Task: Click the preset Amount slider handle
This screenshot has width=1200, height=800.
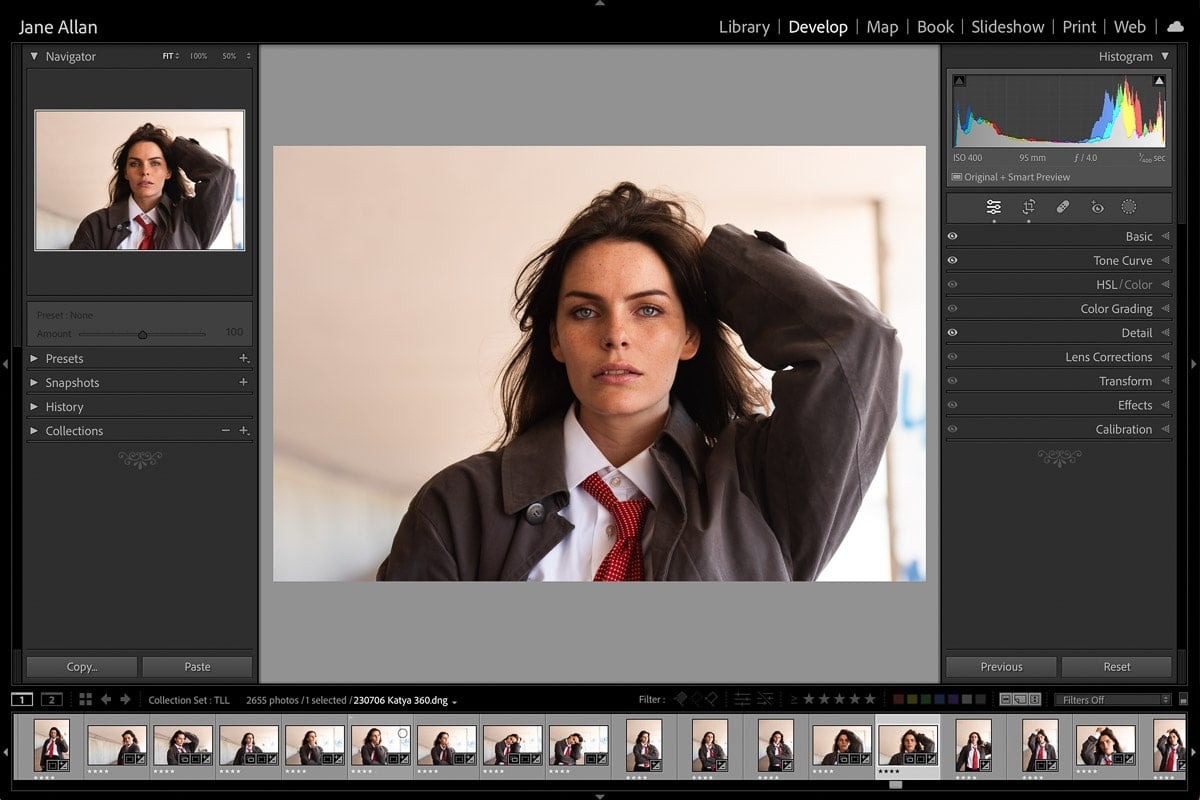Action: 142,334
